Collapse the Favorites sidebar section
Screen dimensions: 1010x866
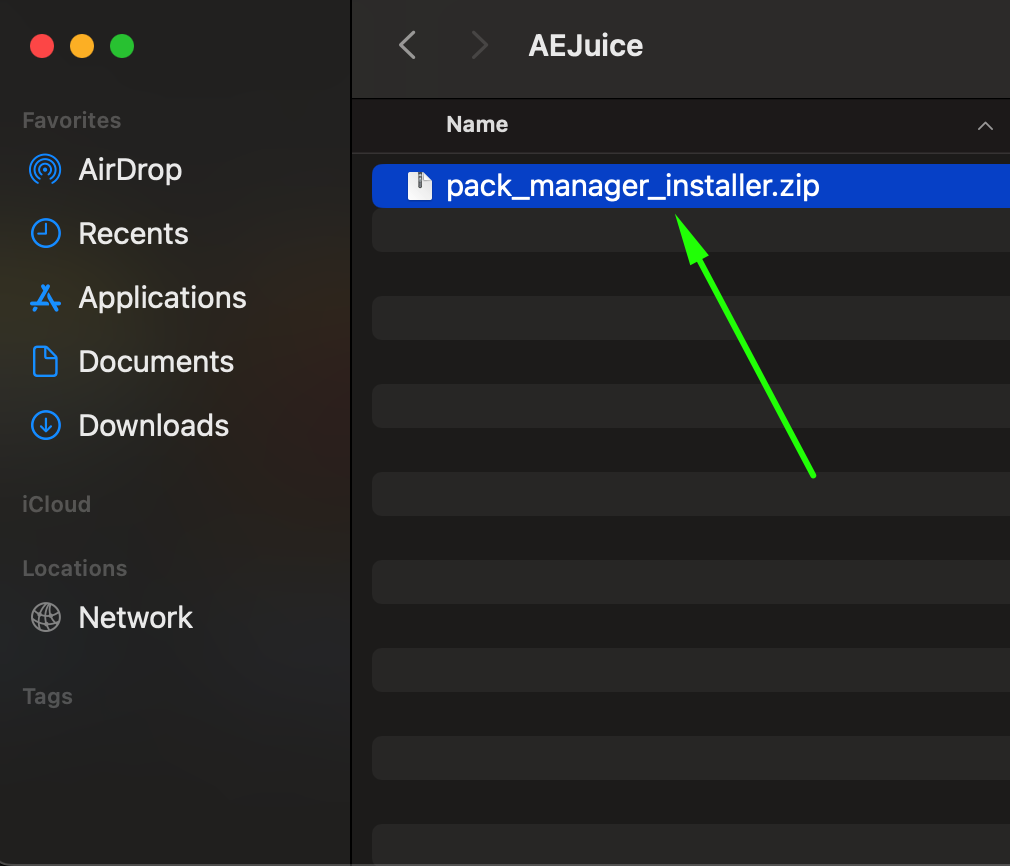(72, 120)
